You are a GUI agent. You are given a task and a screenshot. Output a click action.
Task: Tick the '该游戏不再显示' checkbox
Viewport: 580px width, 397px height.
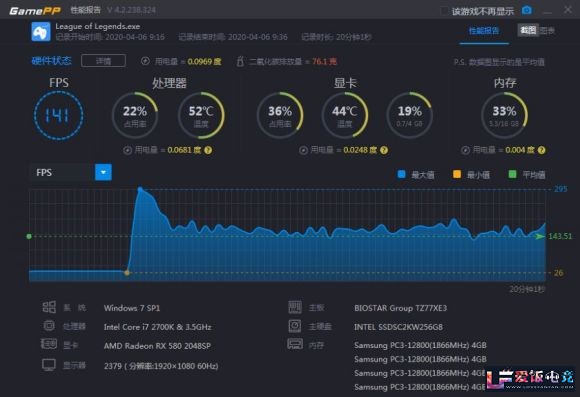click(x=445, y=11)
